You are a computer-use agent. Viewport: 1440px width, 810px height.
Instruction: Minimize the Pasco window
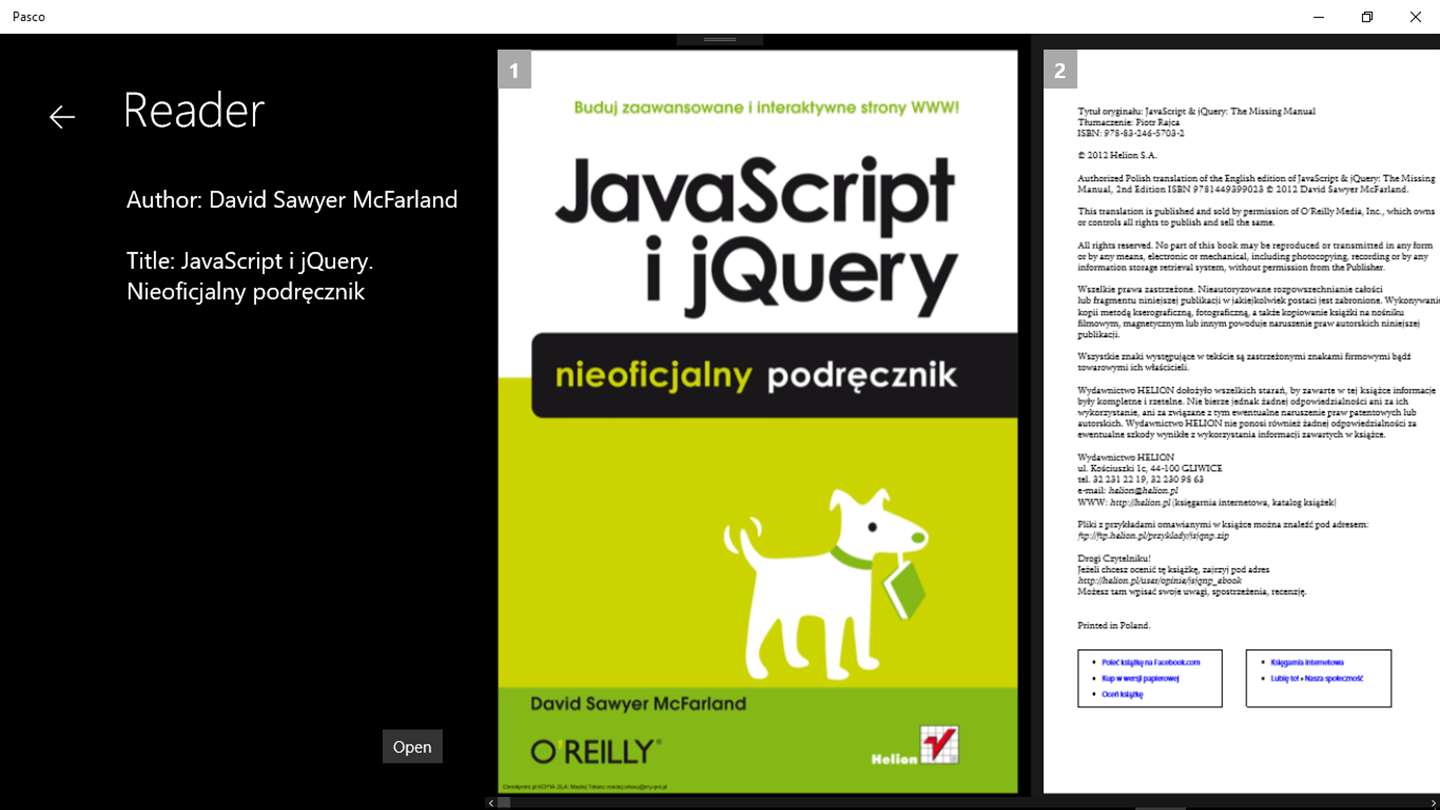(1319, 17)
